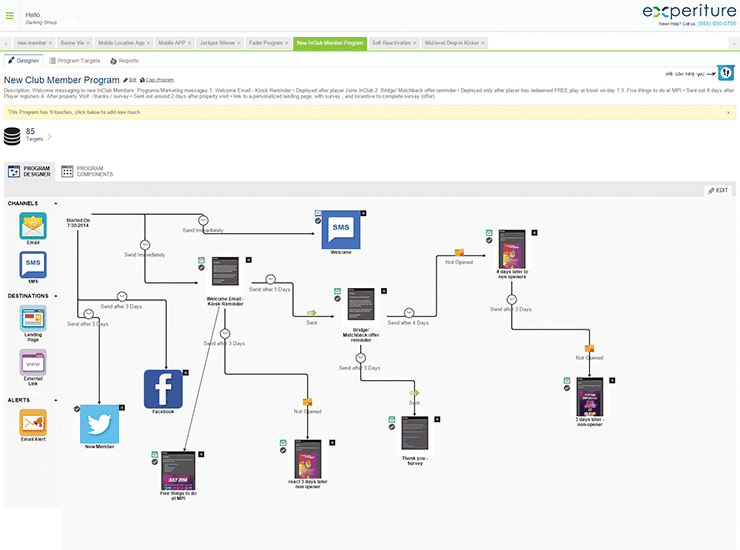Open the Welcome Email Kiosk Reminder thumbnail
The width and height of the screenshot is (740, 550).
coord(225,271)
